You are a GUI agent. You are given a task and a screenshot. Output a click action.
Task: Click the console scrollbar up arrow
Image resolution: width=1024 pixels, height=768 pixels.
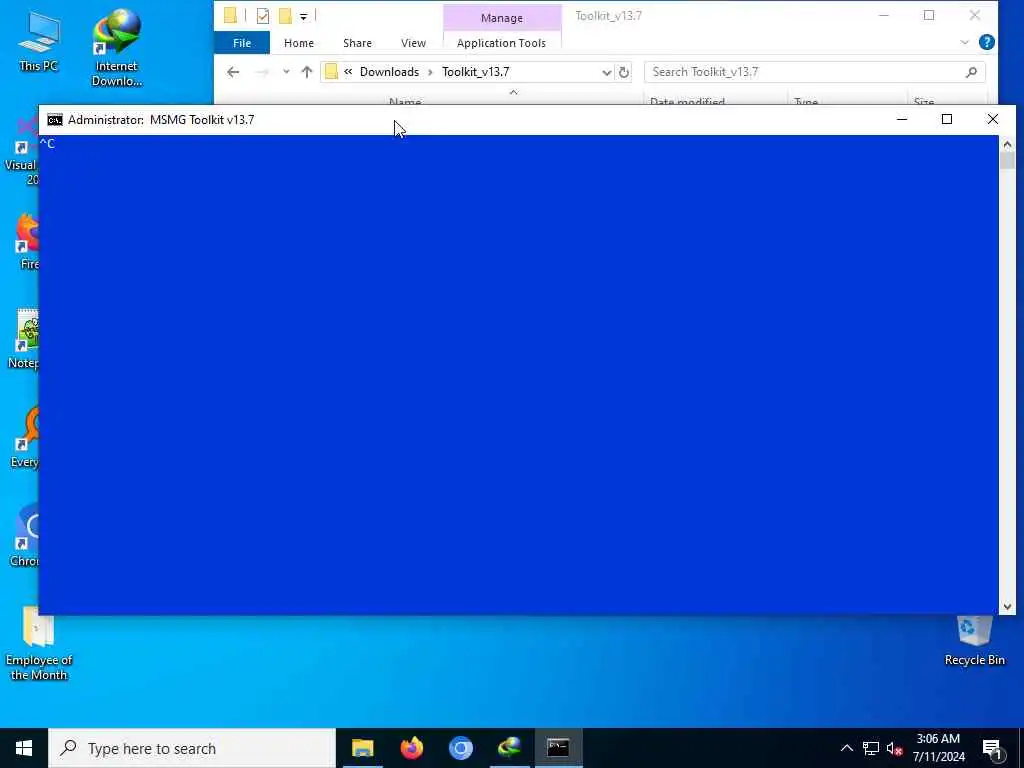coord(1007,144)
